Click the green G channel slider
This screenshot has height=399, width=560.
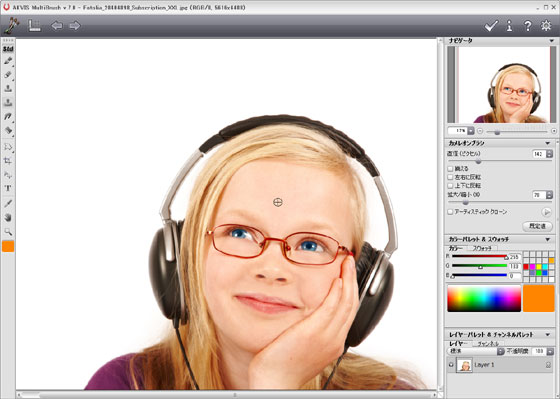tap(479, 266)
